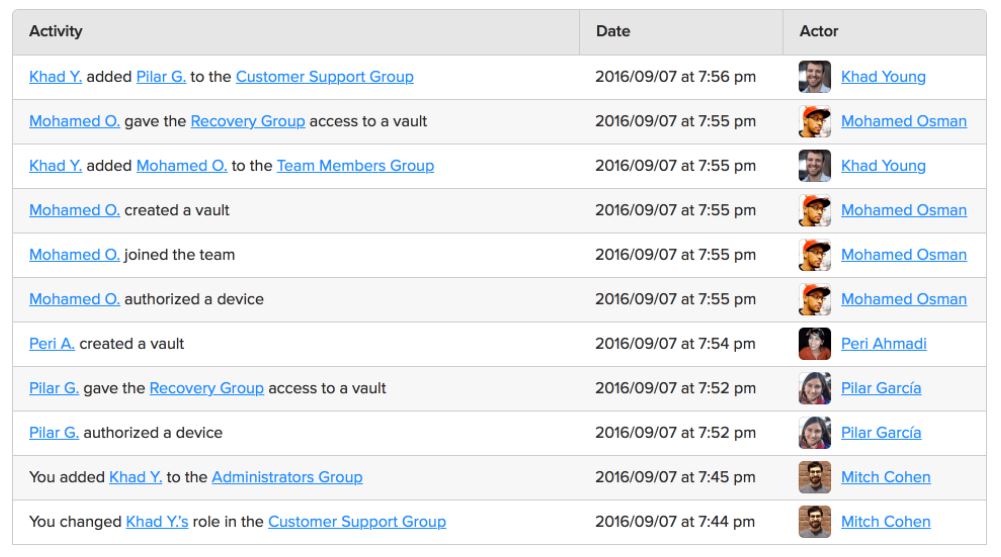Open the Customer Support Group link in the first row

click(x=324, y=77)
